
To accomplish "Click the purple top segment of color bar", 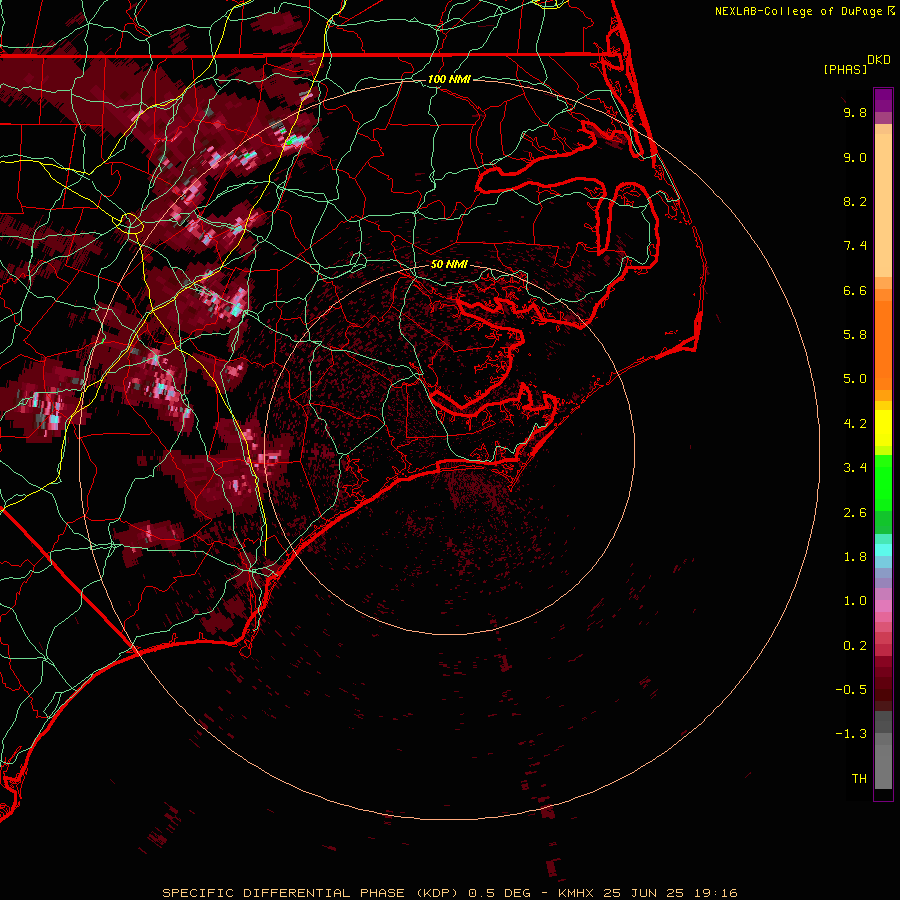I will 883,100.
